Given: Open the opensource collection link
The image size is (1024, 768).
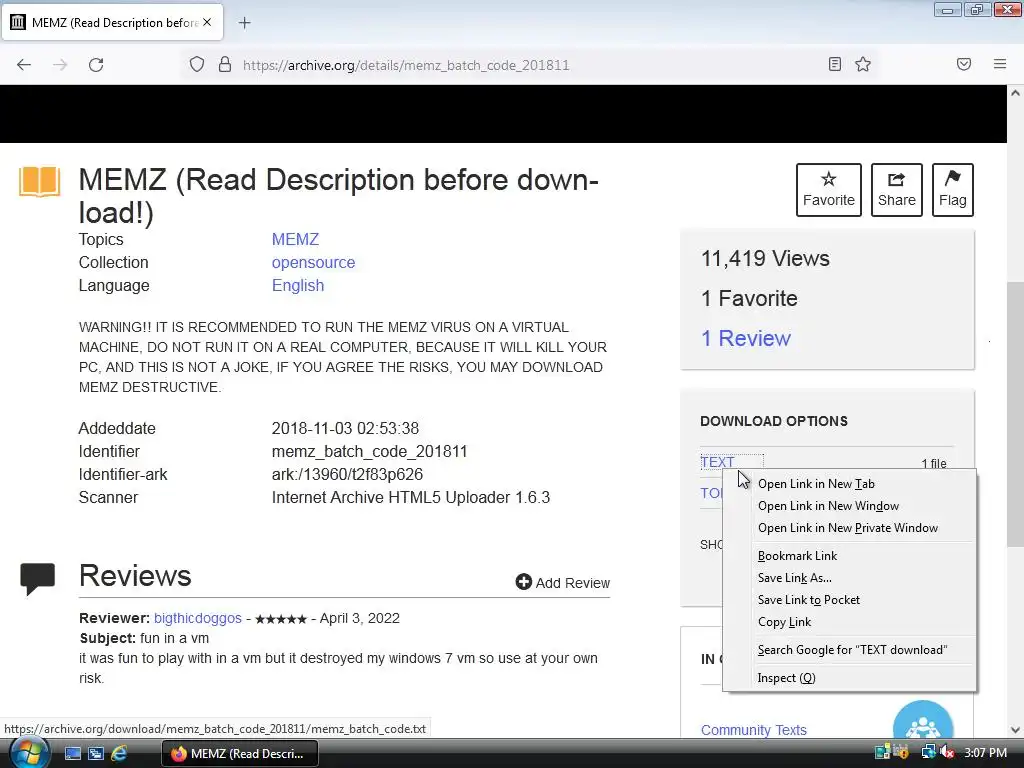Looking at the screenshot, I should point(313,263).
